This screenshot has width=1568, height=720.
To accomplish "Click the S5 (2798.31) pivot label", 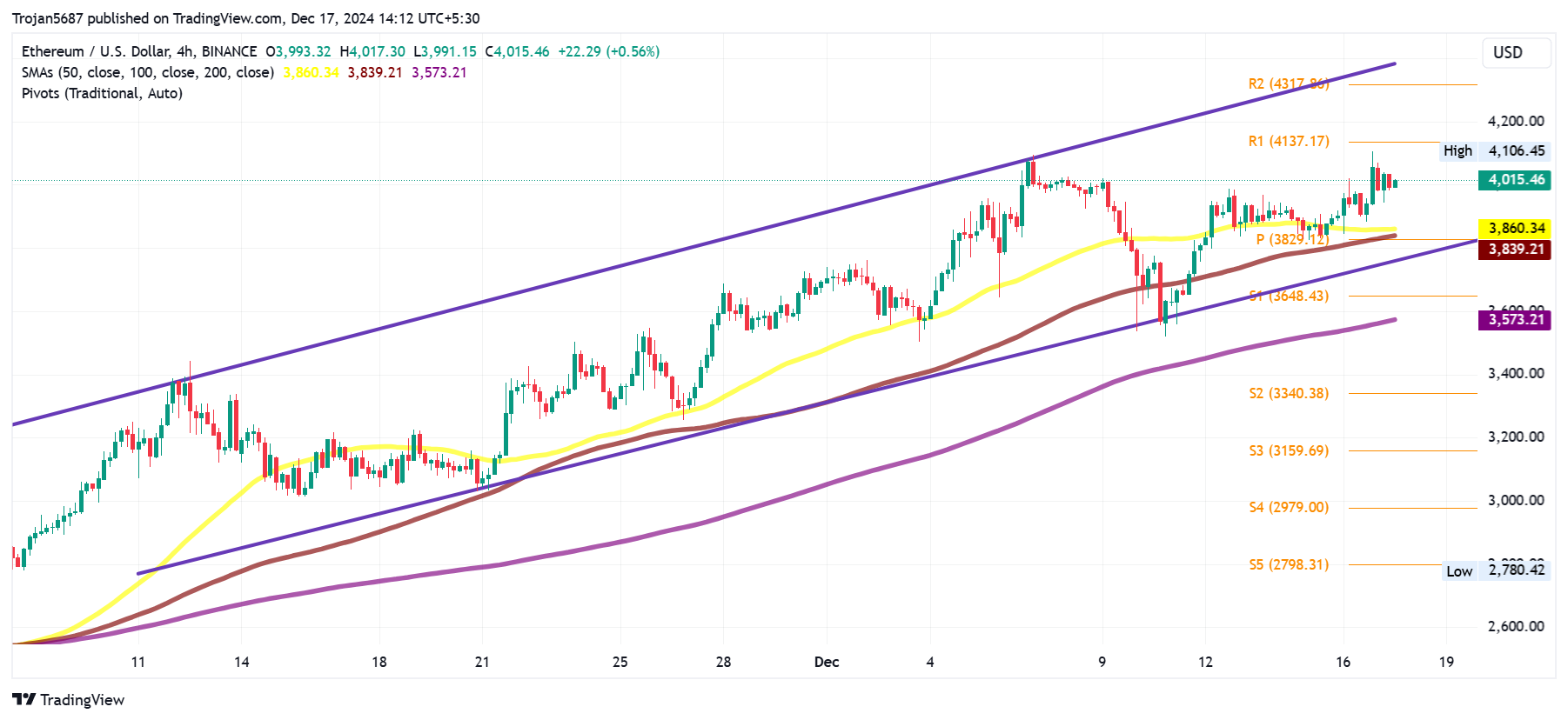I will [x=1289, y=564].
